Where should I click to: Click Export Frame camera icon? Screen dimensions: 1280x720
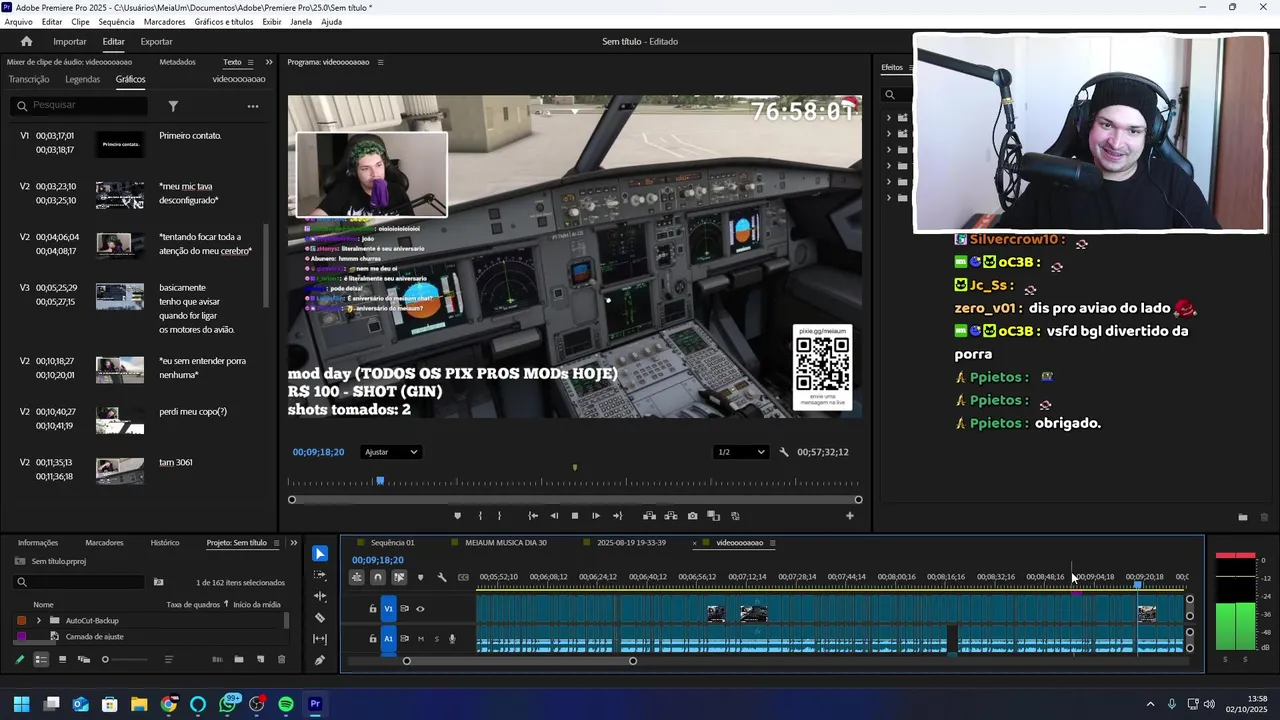pyautogui.click(x=692, y=516)
